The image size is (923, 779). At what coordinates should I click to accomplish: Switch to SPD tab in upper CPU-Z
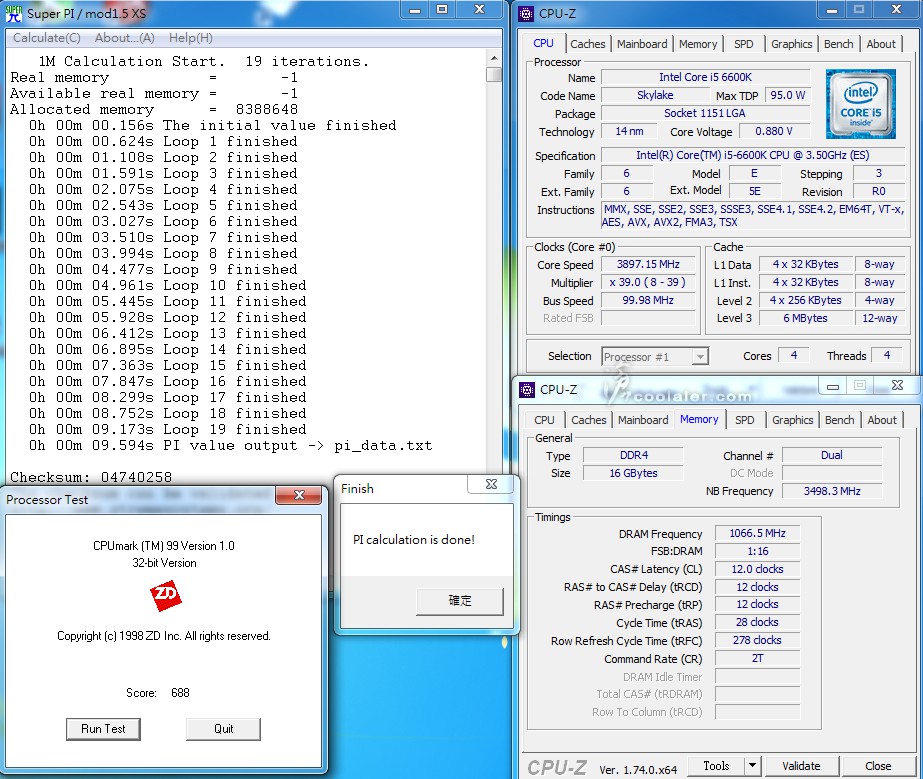[743, 44]
